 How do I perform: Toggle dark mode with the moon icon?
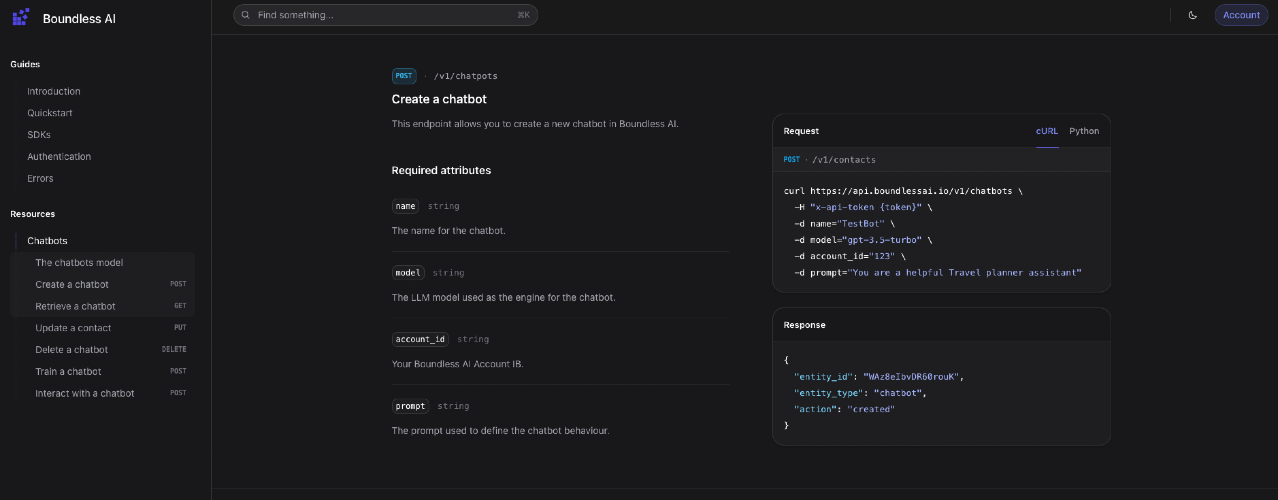point(1192,15)
